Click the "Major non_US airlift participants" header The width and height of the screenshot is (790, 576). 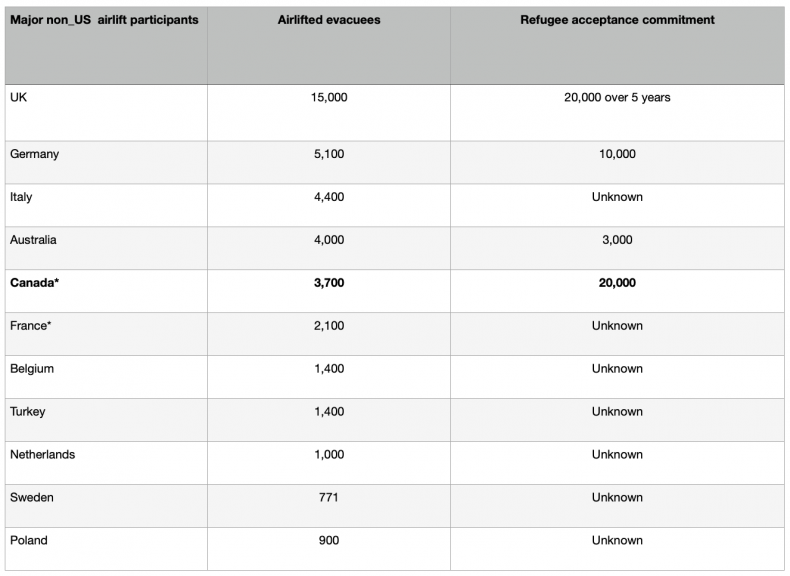(x=104, y=20)
